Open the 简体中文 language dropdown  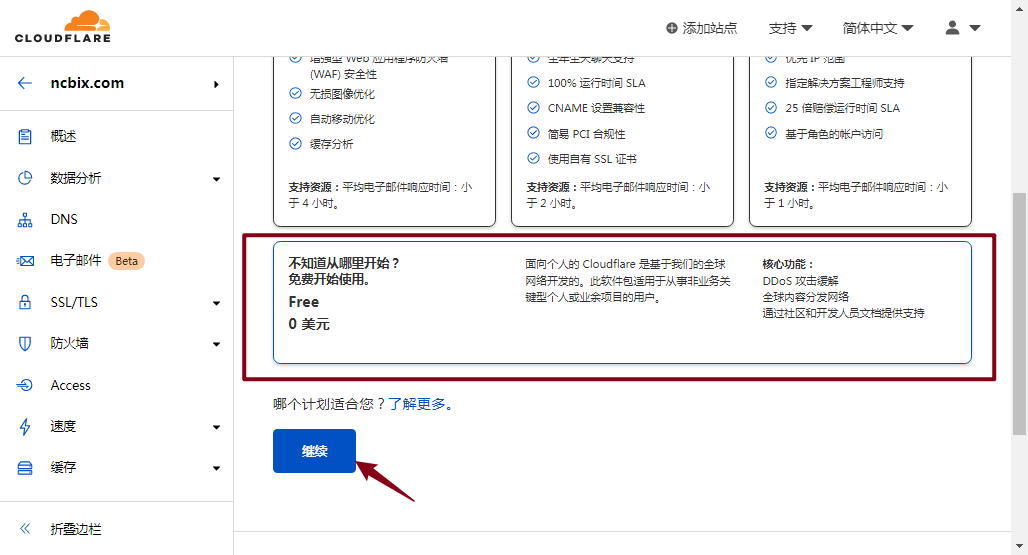tap(878, 28)
